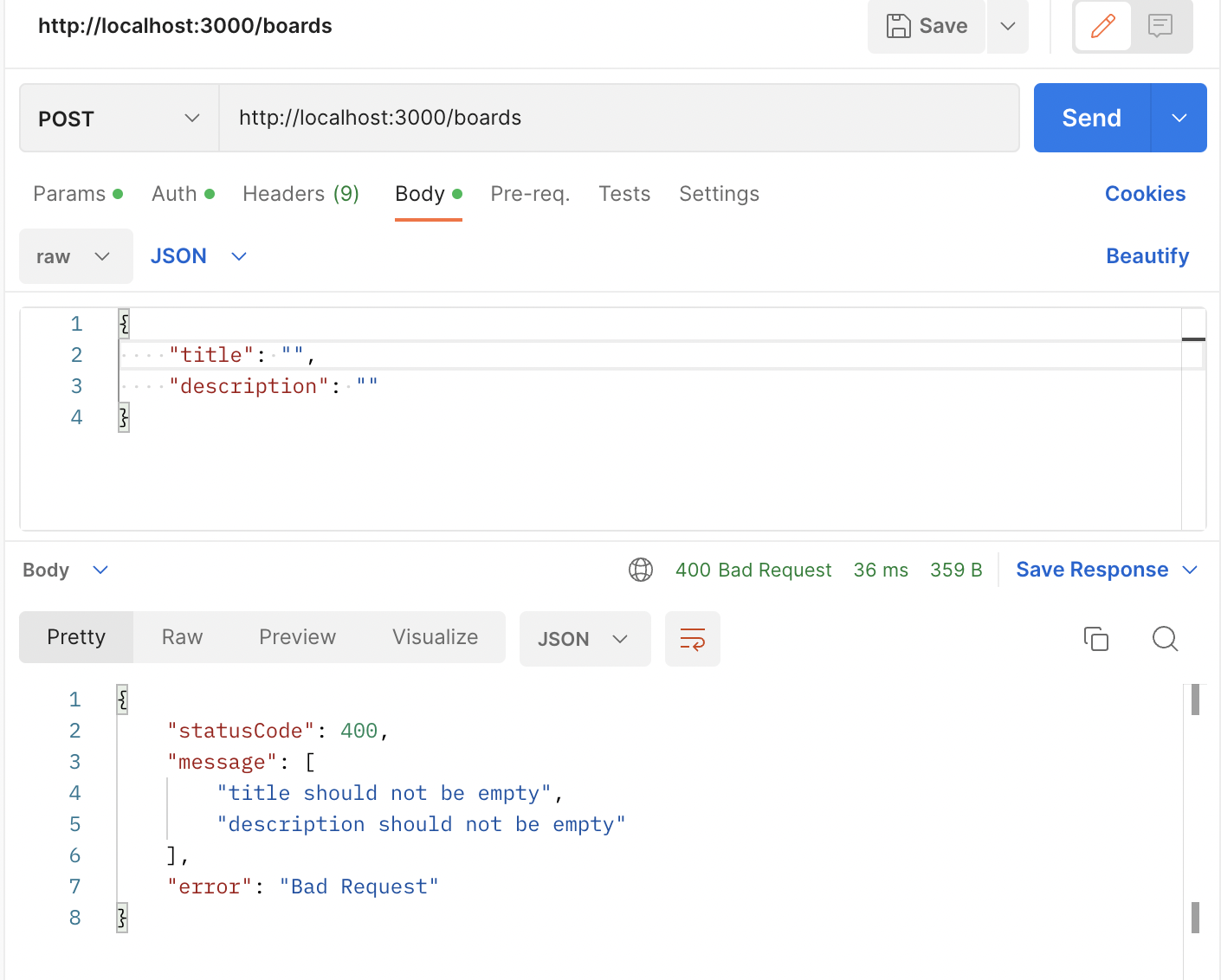Click Save Response
The image size is (1221, 980).
1092,570
